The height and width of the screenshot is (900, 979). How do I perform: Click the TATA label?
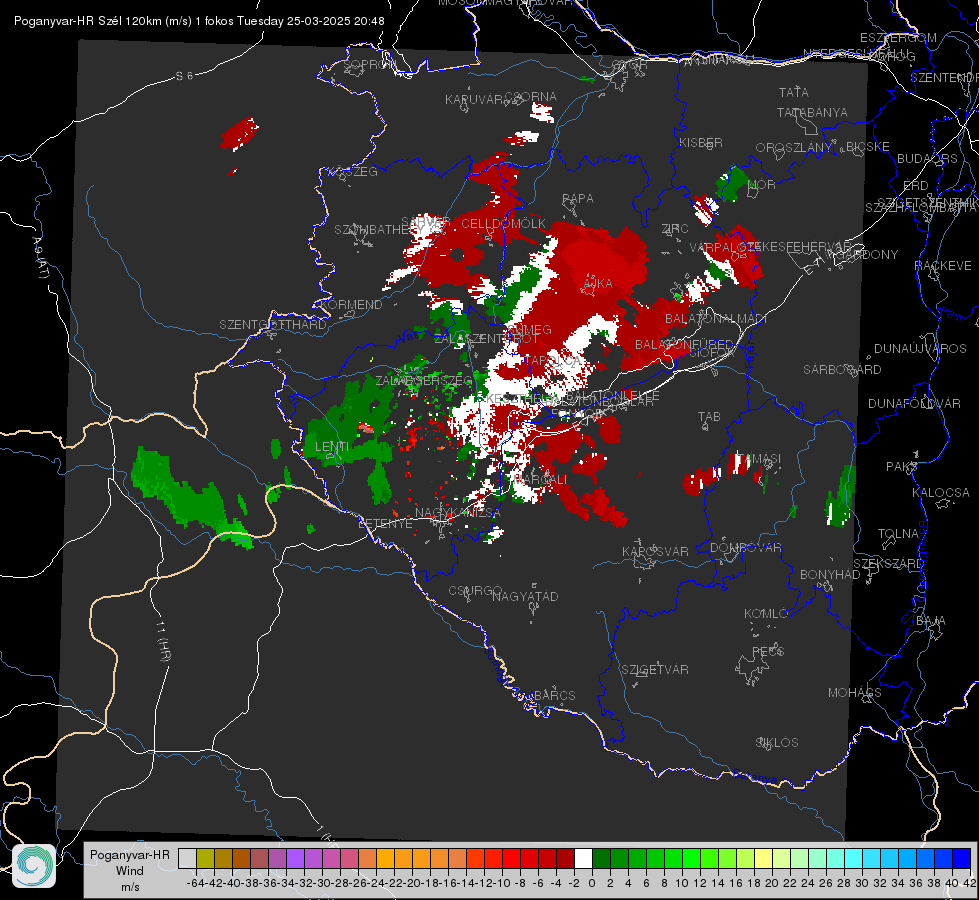click(794, 92)
